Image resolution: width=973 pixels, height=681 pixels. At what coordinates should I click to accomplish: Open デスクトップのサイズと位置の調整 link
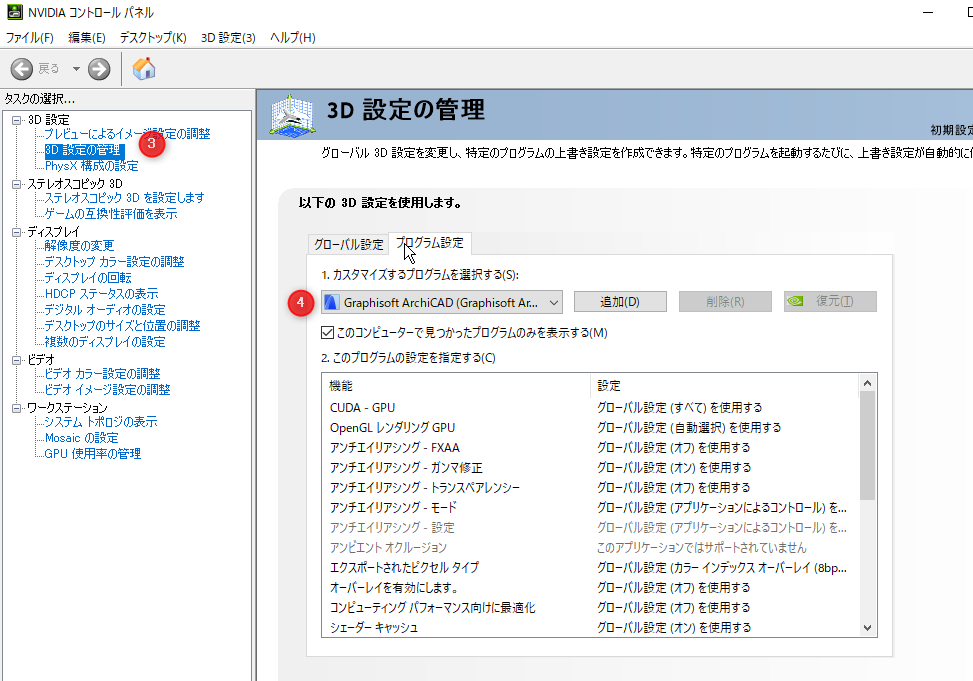(122, 326)
